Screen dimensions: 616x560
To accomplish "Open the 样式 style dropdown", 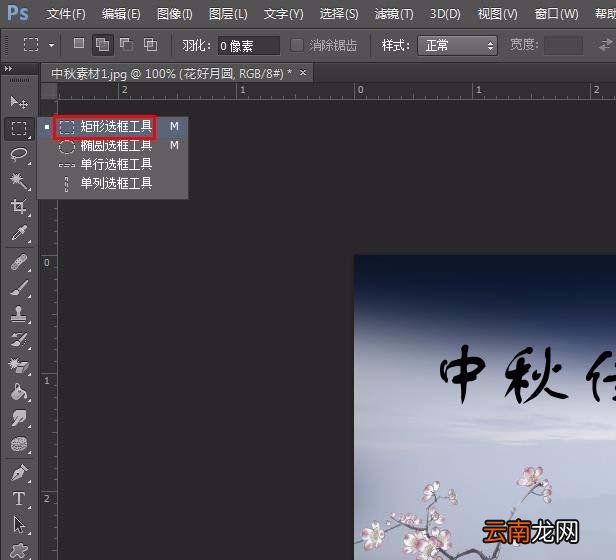I will click(x=457, y=46).
